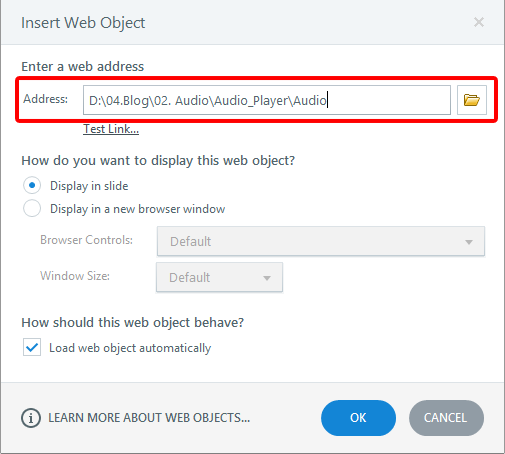Select the Display in slide radio button
This screenshot has width=505, height=454.
[32, 185]
